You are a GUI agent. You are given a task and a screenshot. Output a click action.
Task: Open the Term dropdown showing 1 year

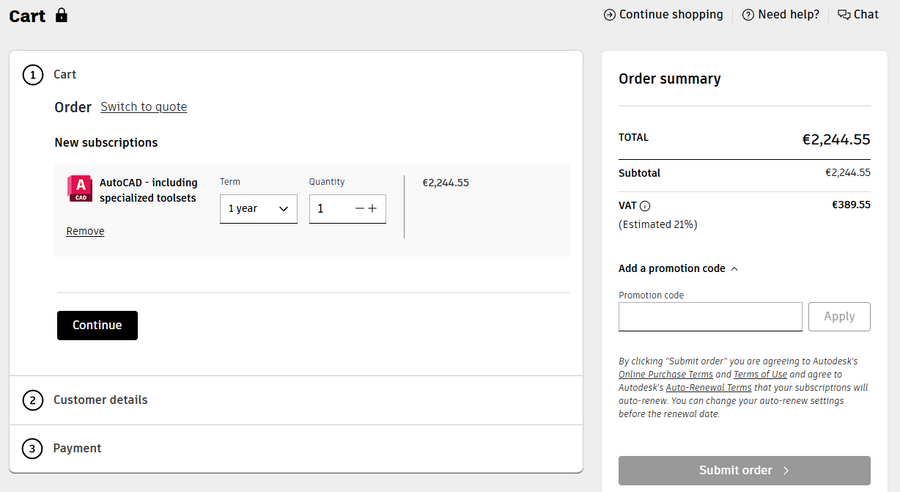[x=258, y=208]
